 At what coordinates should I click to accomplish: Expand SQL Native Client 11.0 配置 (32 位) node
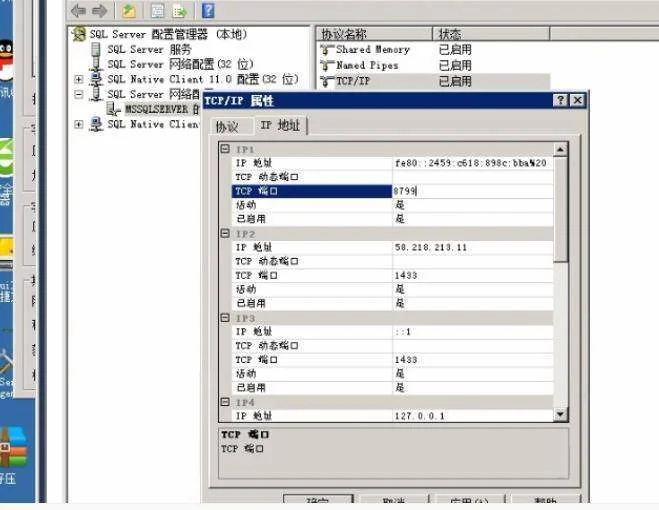coord(79,79)
